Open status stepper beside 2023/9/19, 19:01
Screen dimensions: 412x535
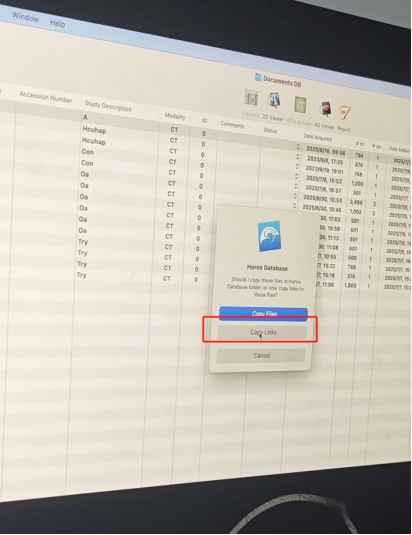297,167
